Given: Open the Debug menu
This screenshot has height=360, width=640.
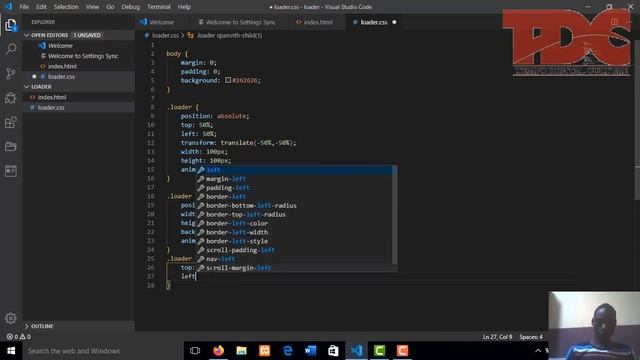Looking at the screenshot, I should (131, 7).
